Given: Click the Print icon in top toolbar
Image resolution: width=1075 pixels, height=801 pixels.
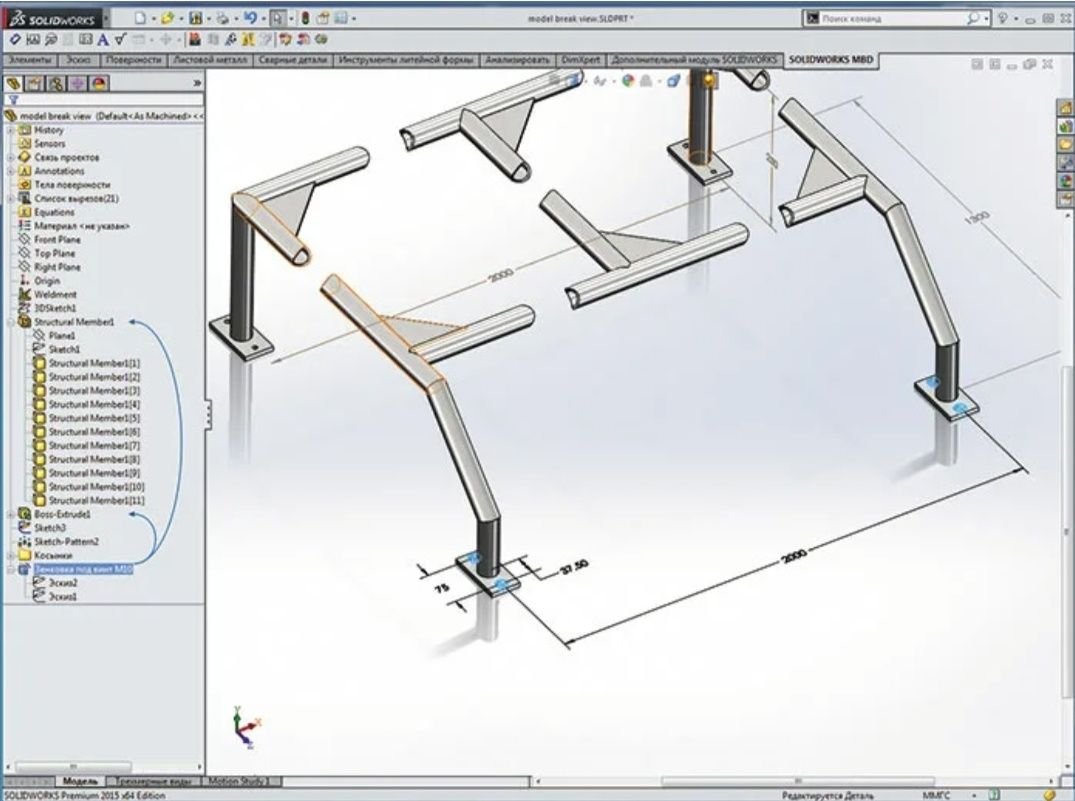Looking at the screenshot, I should point(223,19).
